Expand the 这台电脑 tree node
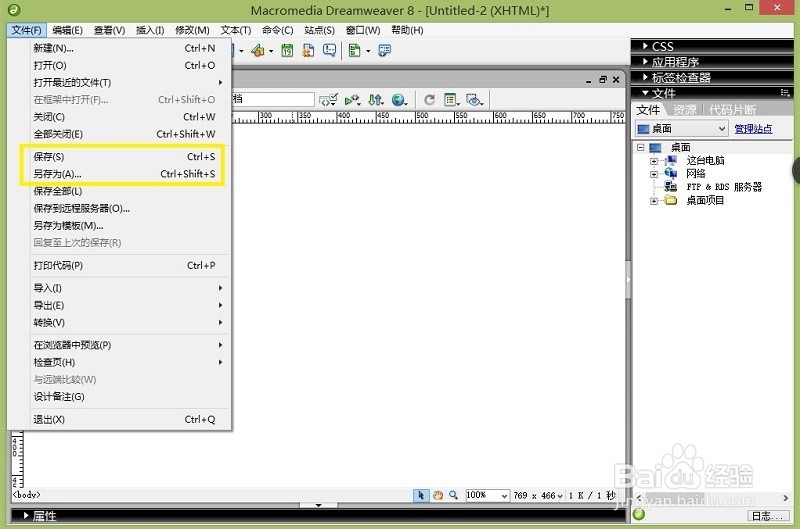This screenshot has height=529, width=800. pyautogui.click(x=654, y=161)
